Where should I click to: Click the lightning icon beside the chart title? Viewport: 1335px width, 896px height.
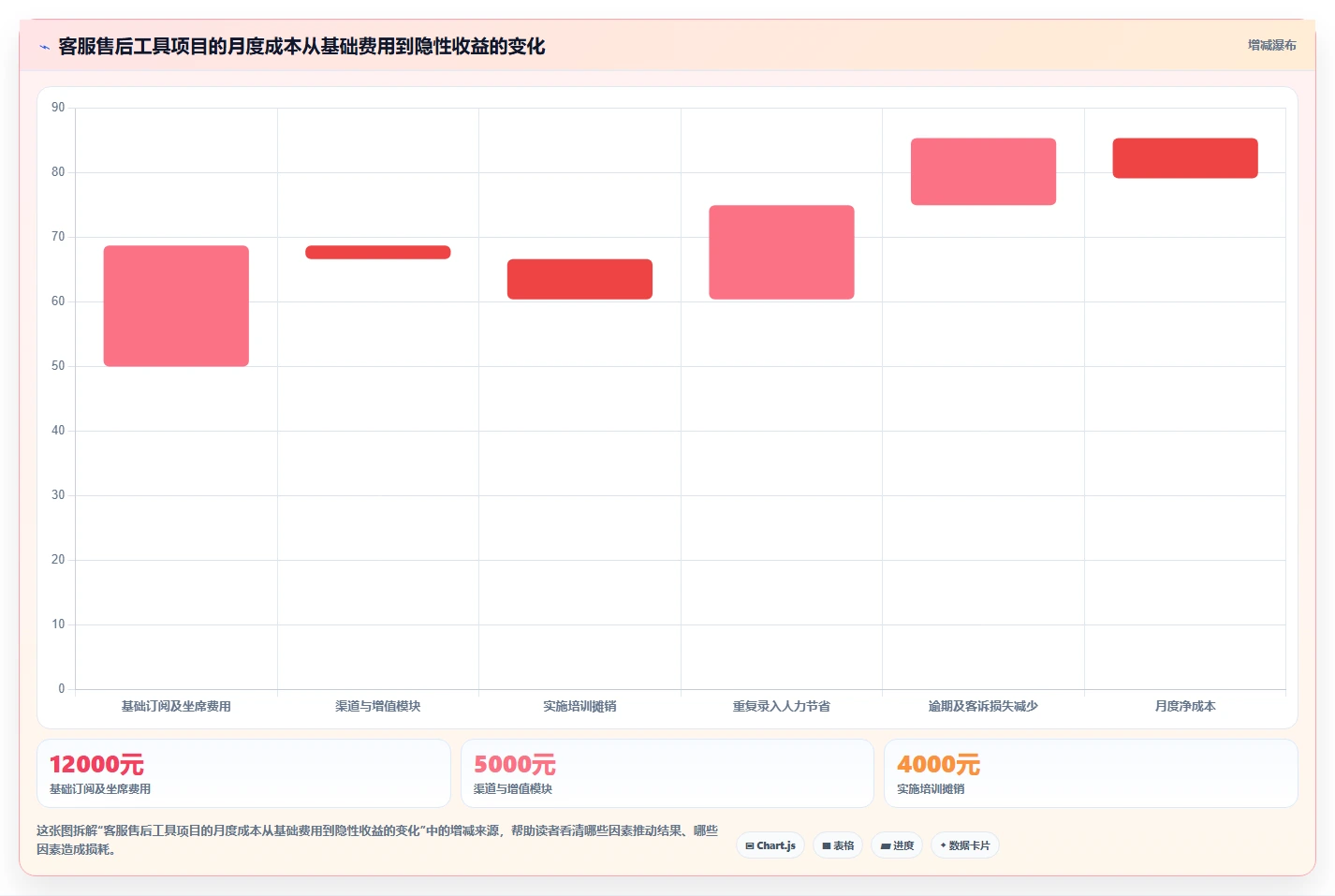[x=44, y=47]
